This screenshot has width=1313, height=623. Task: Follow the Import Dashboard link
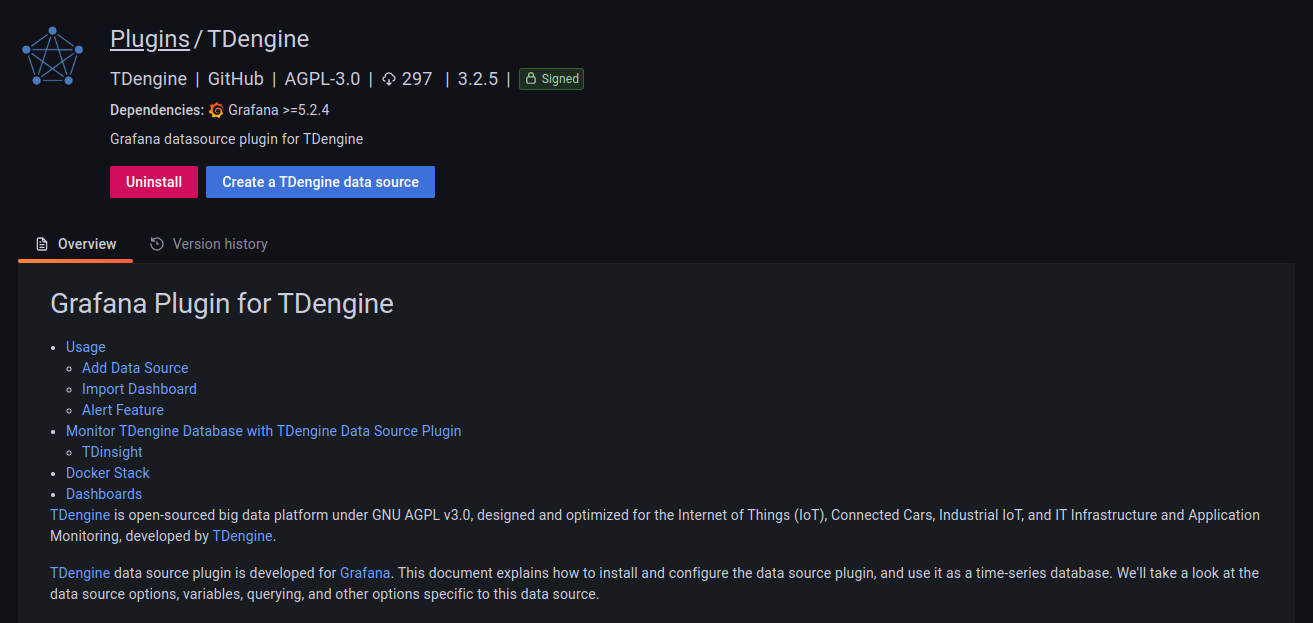(139, 389)
